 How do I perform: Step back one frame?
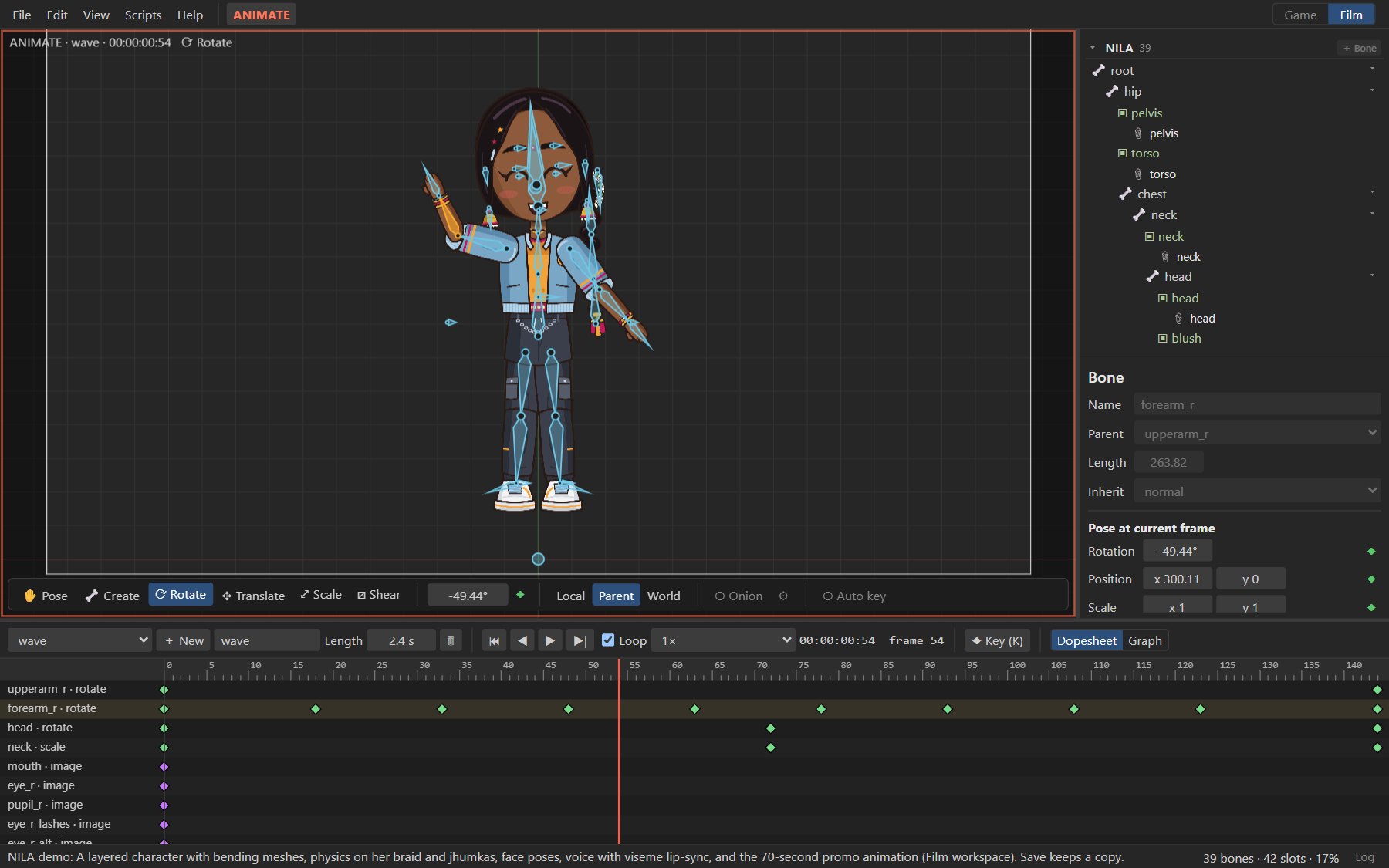coord(522,640)
